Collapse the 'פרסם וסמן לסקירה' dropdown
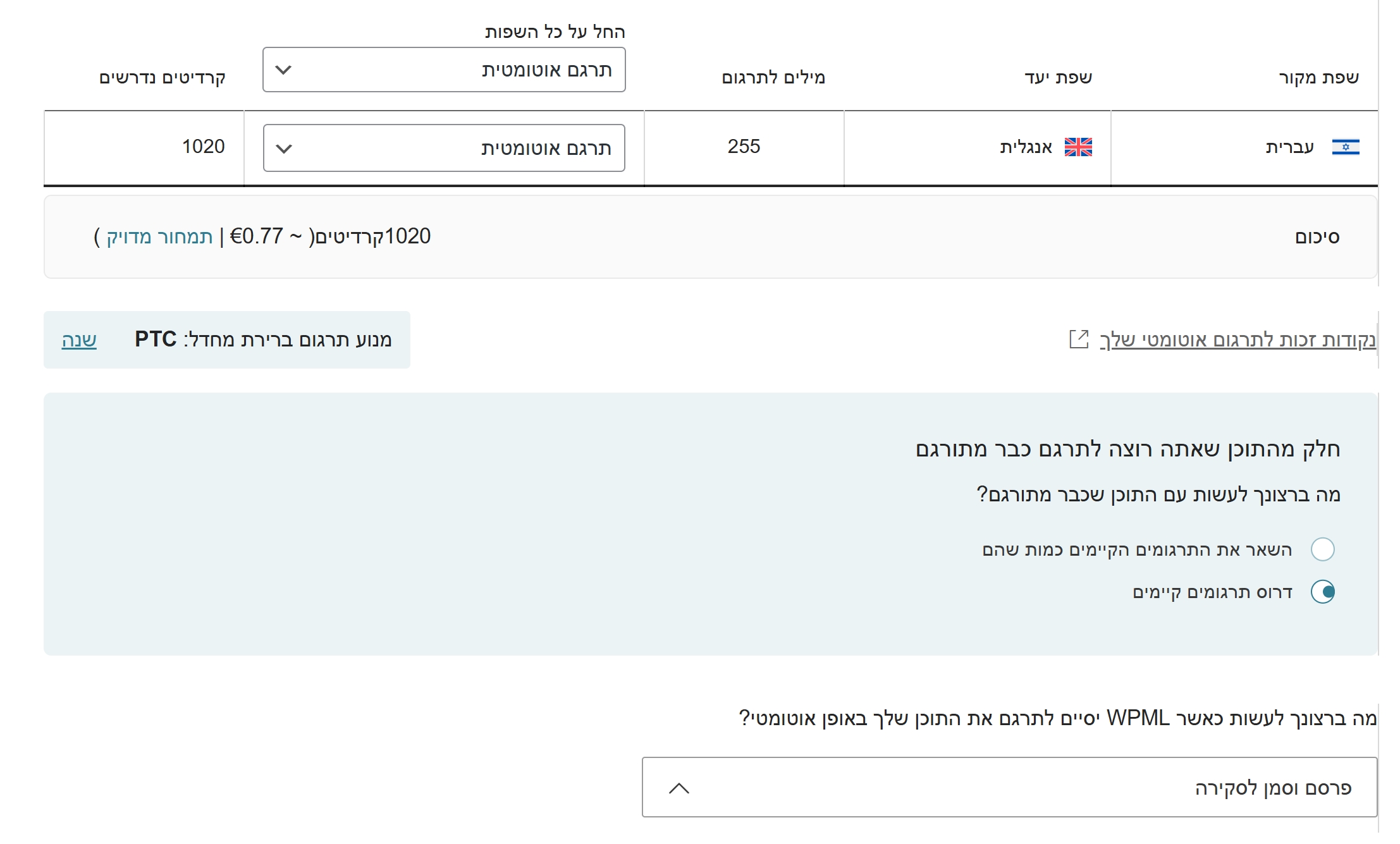The image size is (1400, 844). pos(1009,788)
